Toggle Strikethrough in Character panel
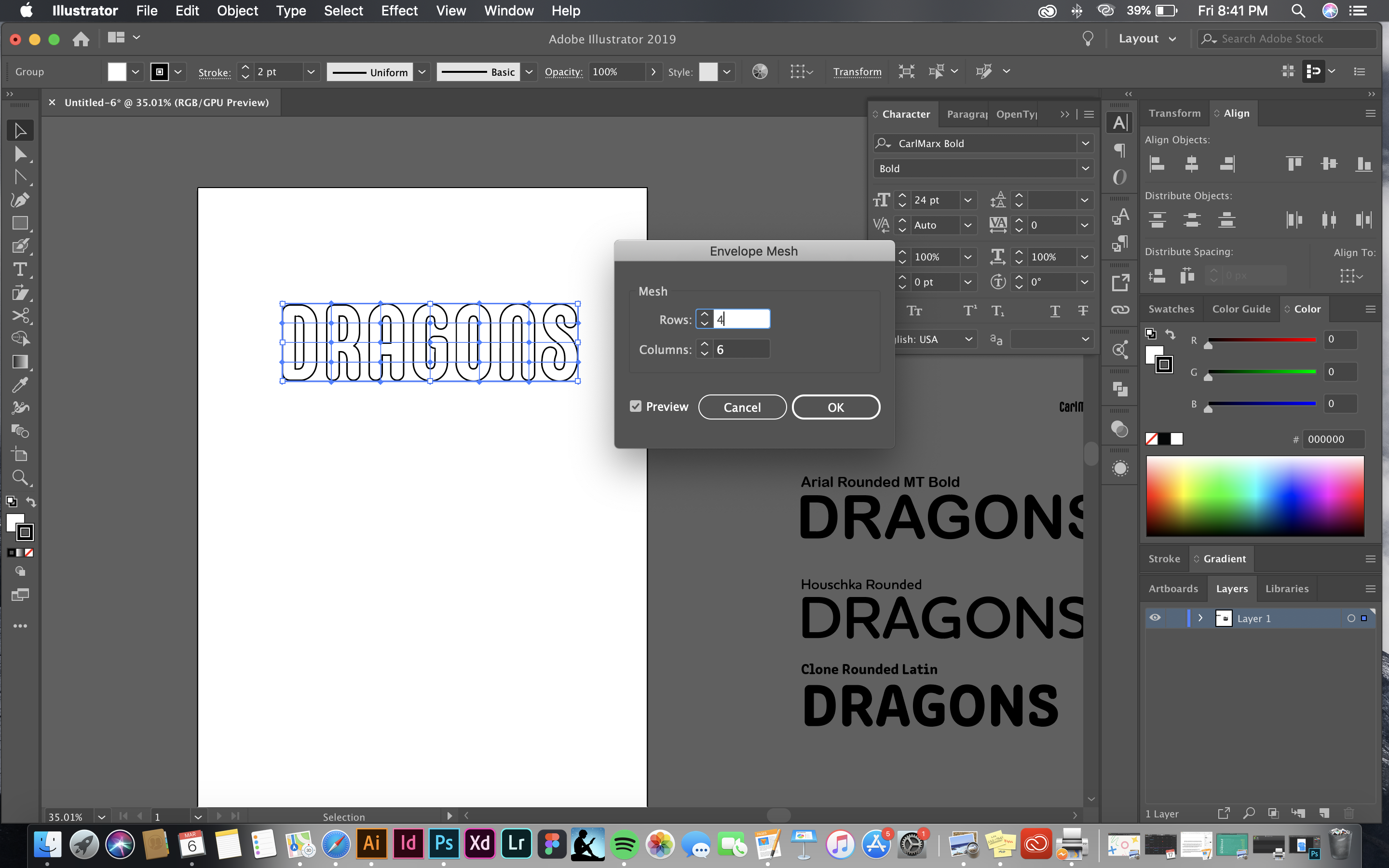1389x868 pixels. [1083, 311]
